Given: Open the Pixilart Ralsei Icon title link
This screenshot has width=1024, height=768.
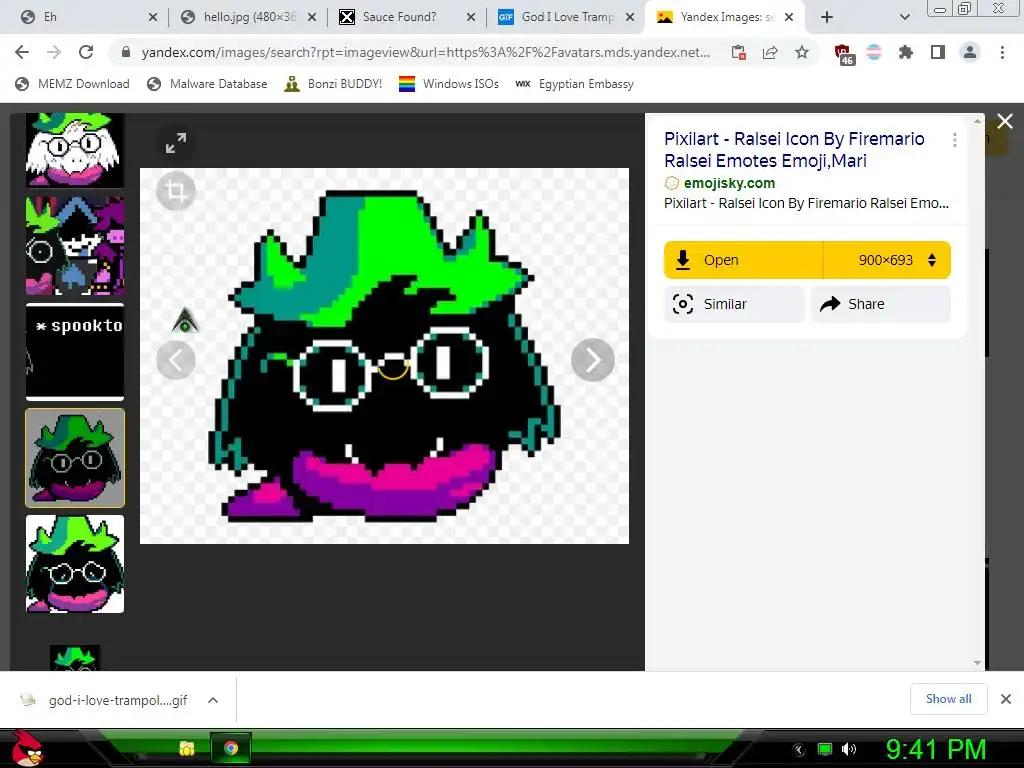Looking at the screenshot, I should point(794,150).
